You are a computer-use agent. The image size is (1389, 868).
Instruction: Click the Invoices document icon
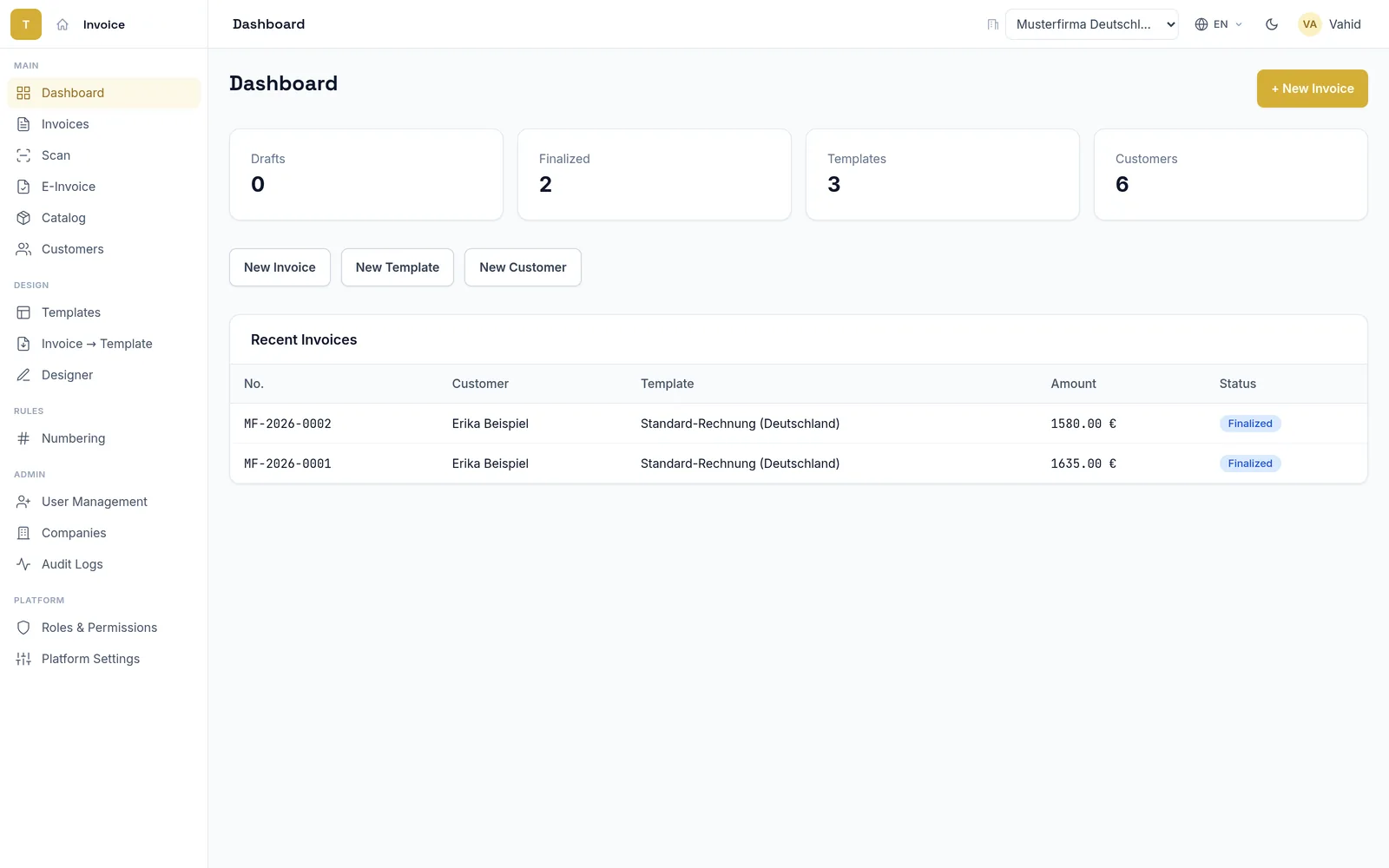23,124
